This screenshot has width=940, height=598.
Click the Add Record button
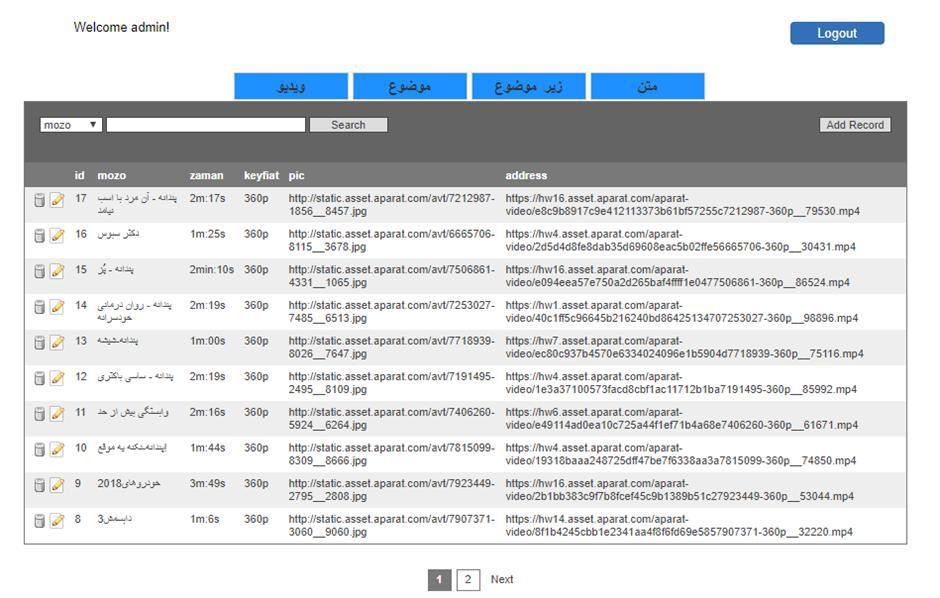click(x=855, y=125)
